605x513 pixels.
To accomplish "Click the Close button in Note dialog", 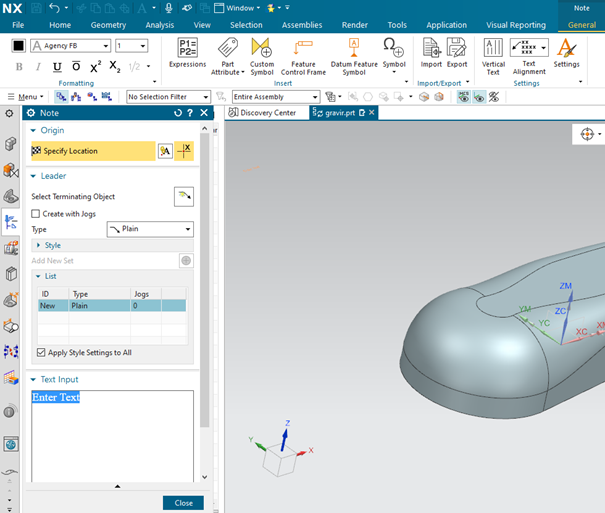I will (183, 503).
